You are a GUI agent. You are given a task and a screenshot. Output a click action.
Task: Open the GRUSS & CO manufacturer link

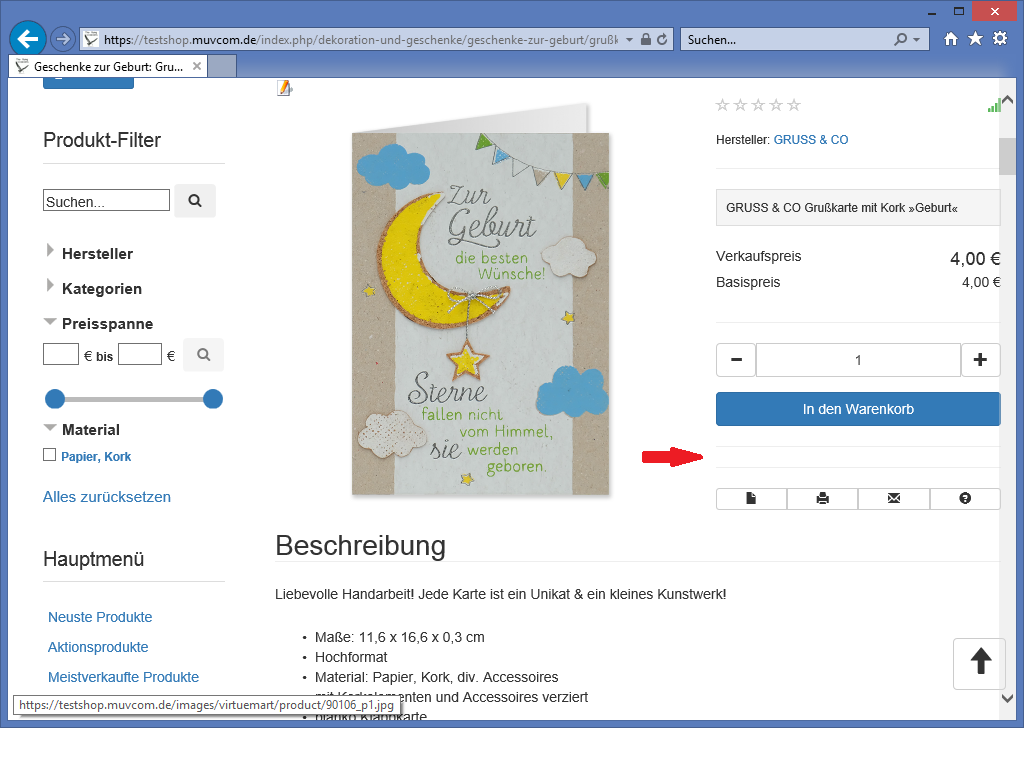pyautogui.click(x=811, y=140)
